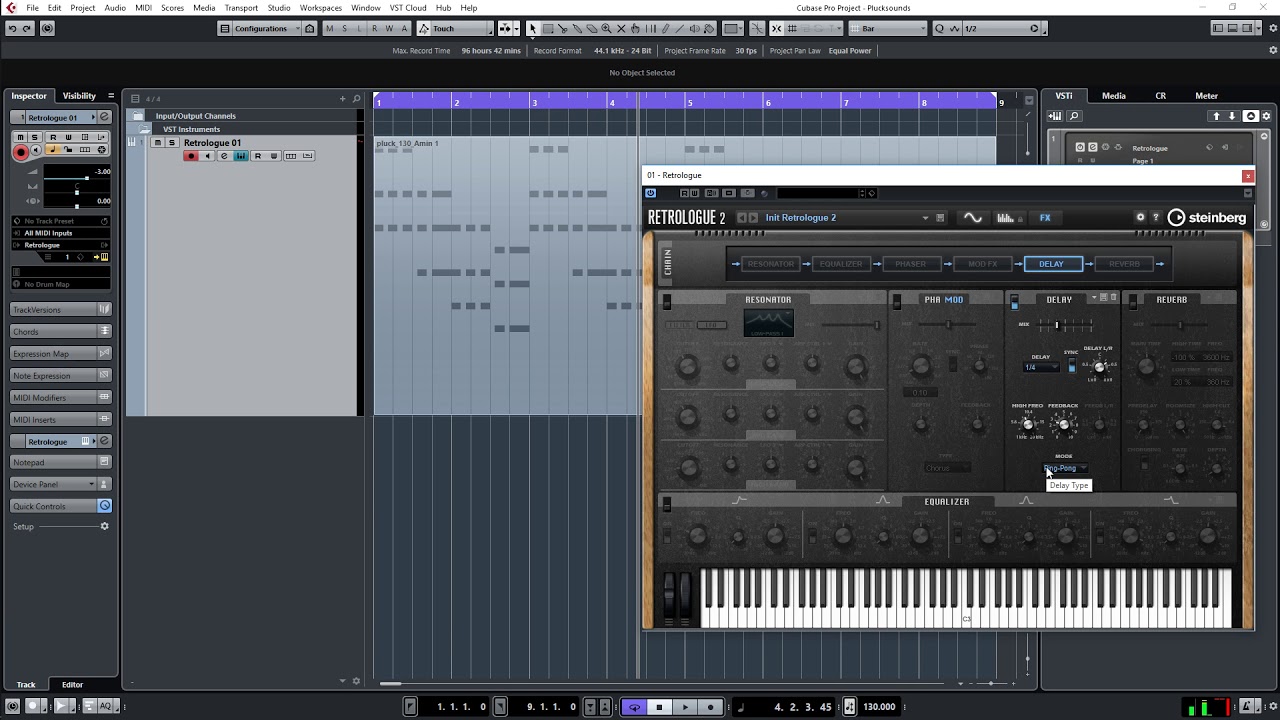Select the Range Selection tool
The width and height of the screenshot is (1280, 720).
pos(547,28)
